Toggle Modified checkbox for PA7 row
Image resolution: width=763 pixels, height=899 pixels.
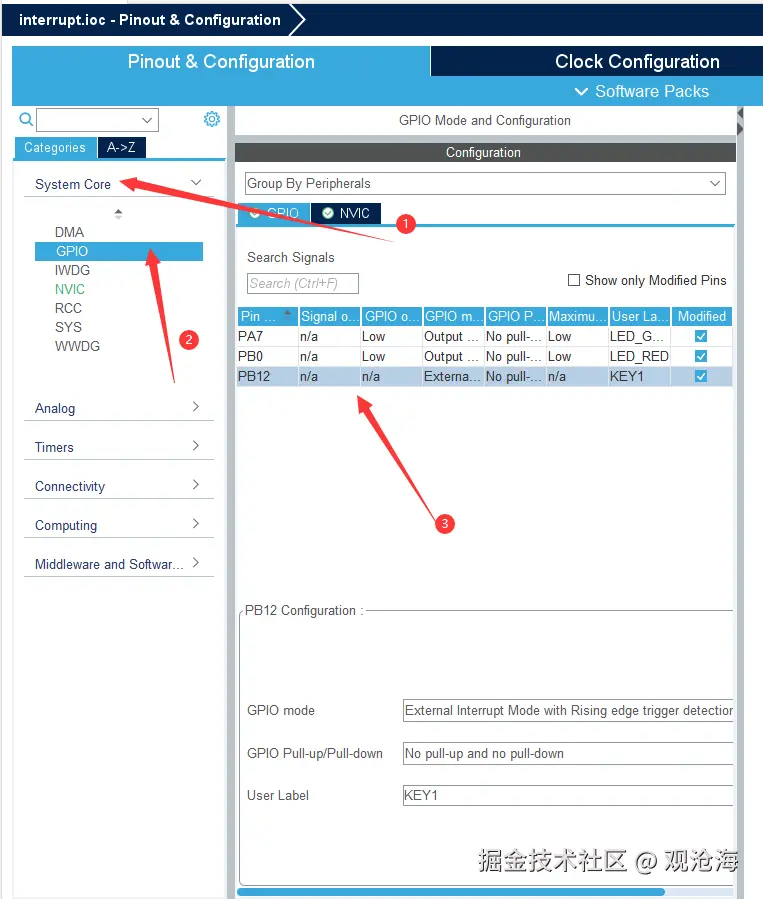click(x=701, y=336)
